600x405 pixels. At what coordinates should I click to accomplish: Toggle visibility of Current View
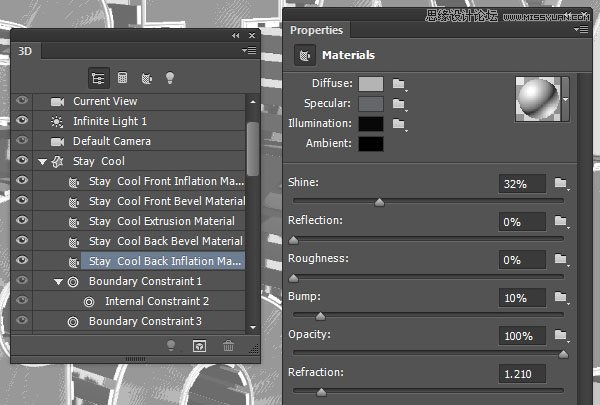[22, 100]
